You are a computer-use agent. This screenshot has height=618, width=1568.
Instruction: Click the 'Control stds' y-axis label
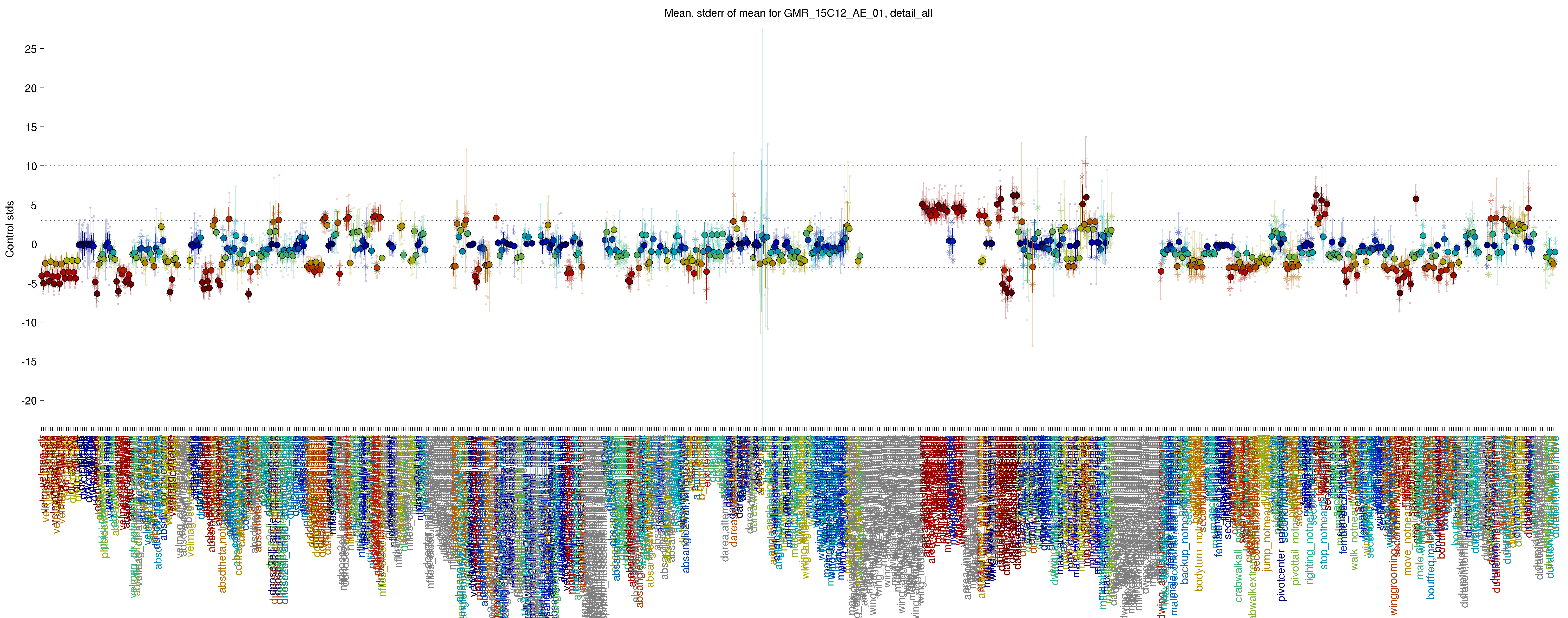coord(10,229)
